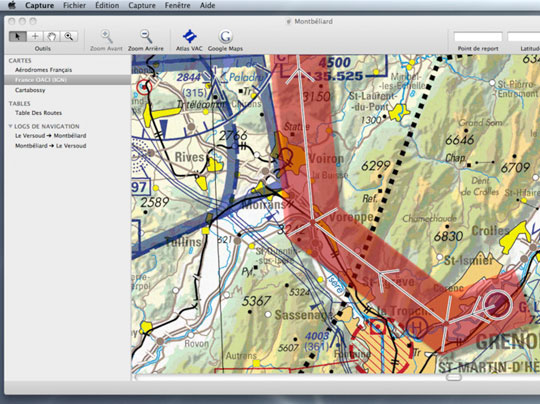Screen dimensions: 540x404
Task: Open Montbéliard → Le Versoud log
Action: coord(50,146)
